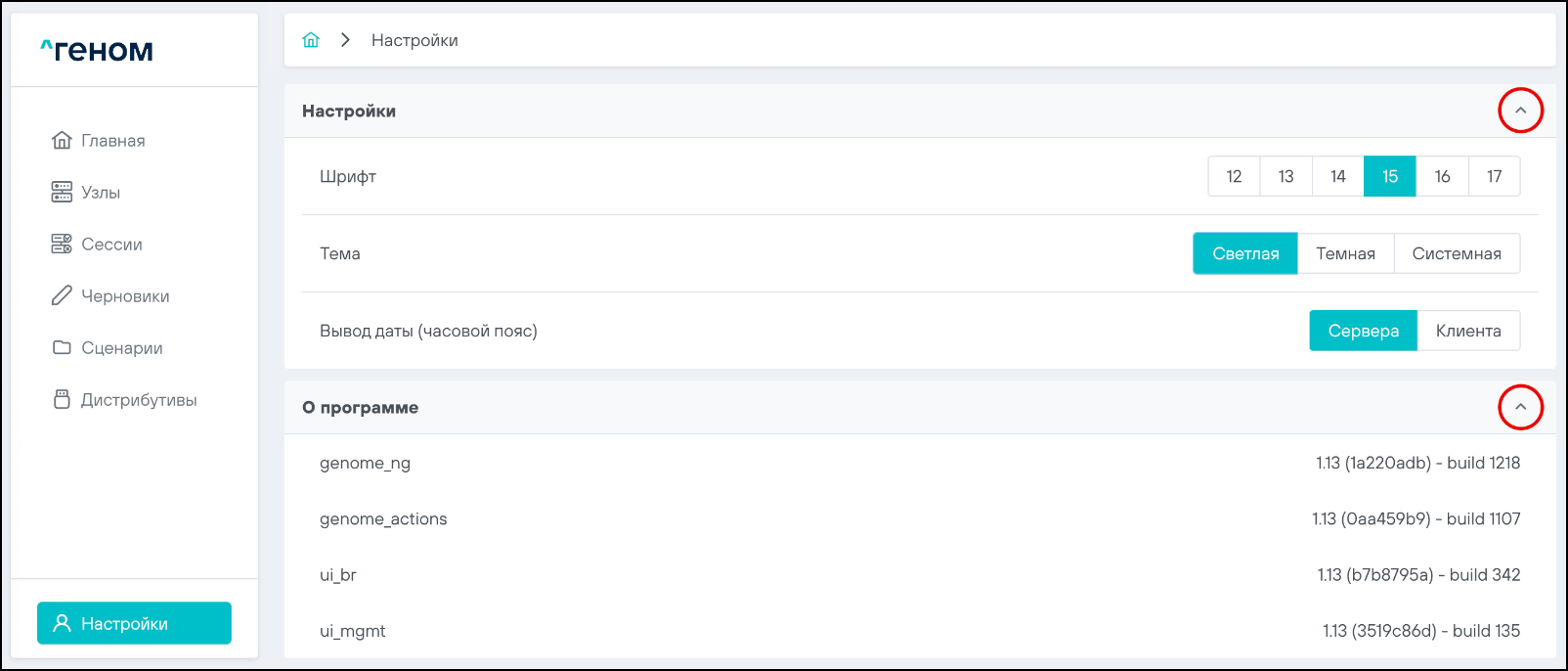Click genome_ng version build text
Image resolution: width=1568 pixels, height=671 pixels.
(x=1417, y=463)
